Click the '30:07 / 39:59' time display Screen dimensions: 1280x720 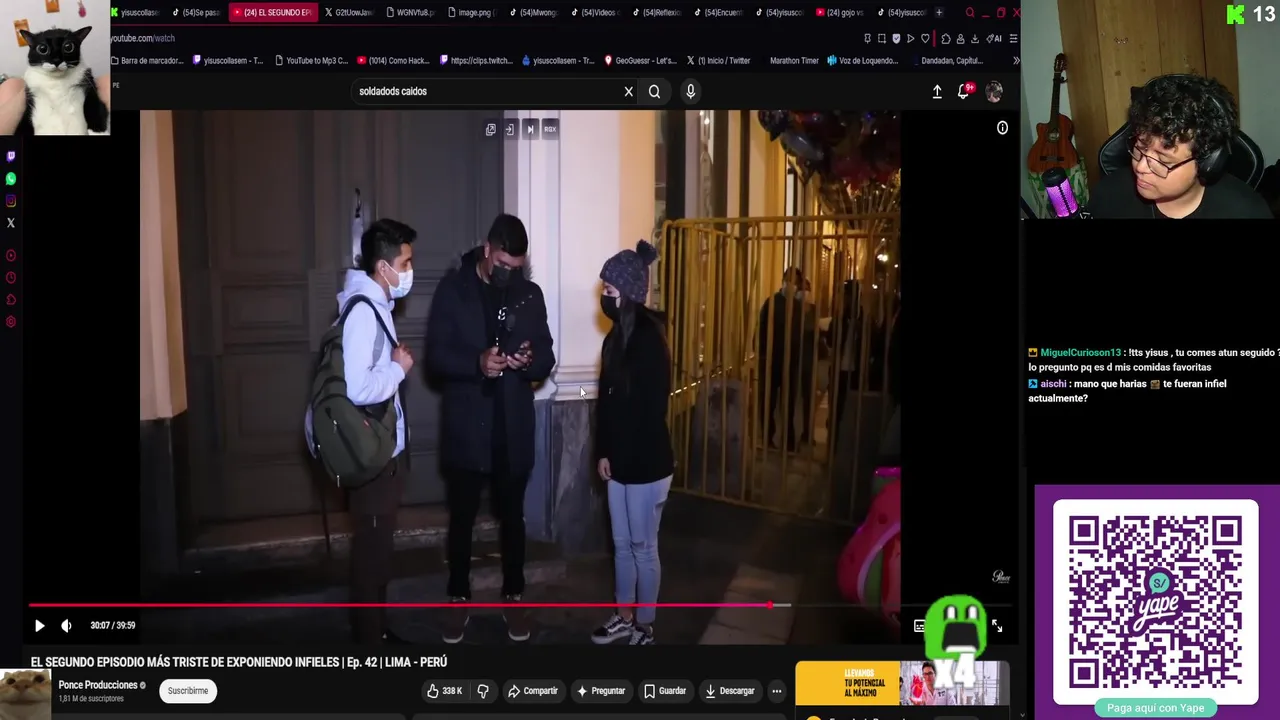[113, 626]
